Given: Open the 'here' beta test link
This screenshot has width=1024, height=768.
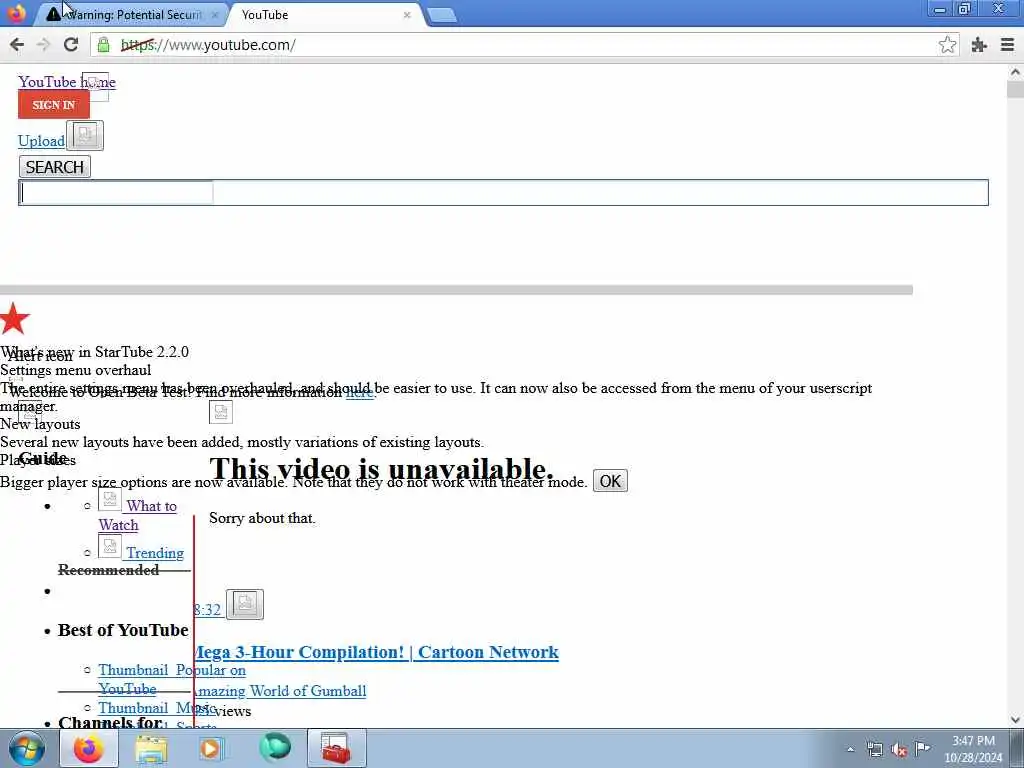Looking at the screenshot, I should tap(359, 392).
